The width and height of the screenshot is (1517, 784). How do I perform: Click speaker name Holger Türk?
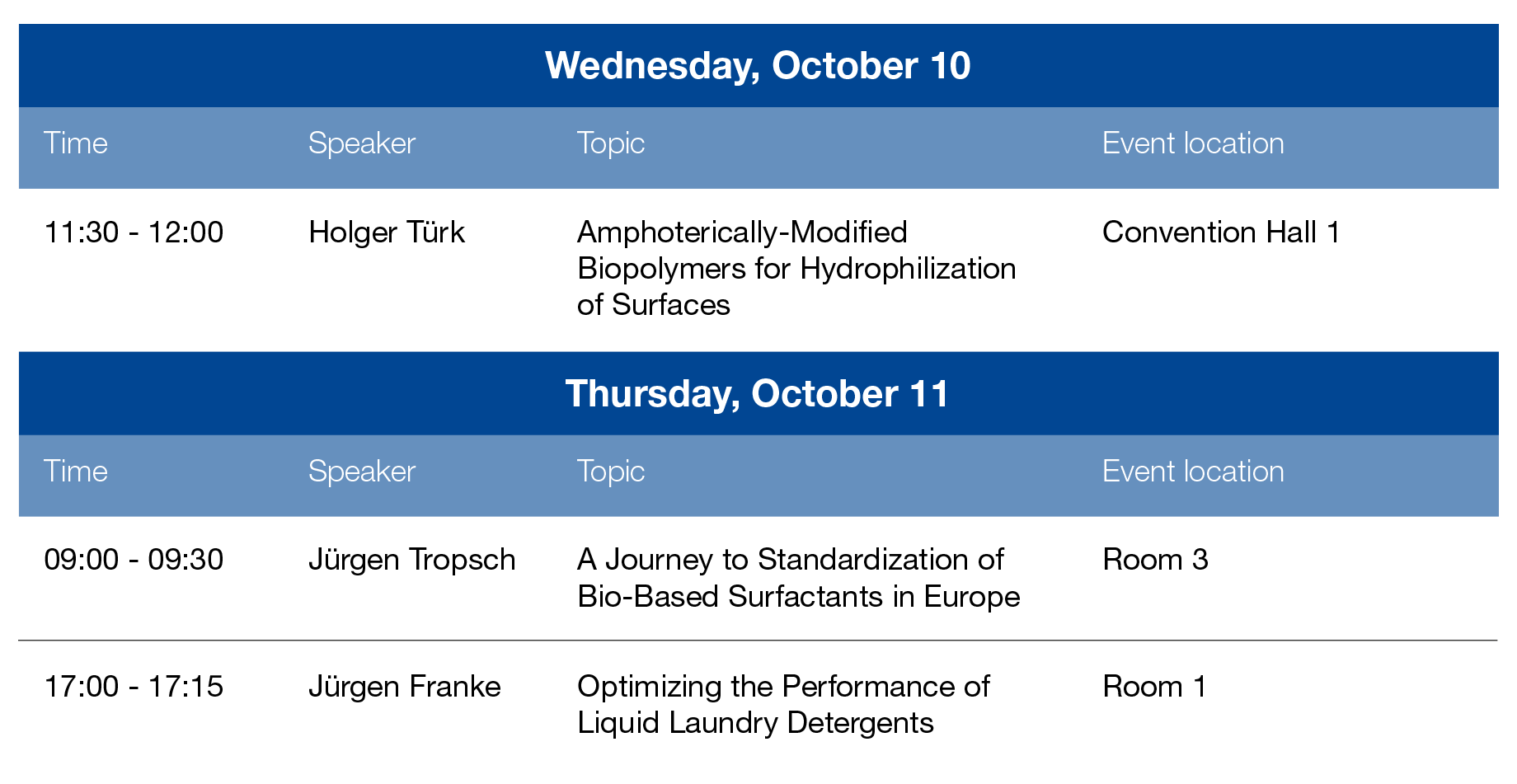[x=387, y=232]
